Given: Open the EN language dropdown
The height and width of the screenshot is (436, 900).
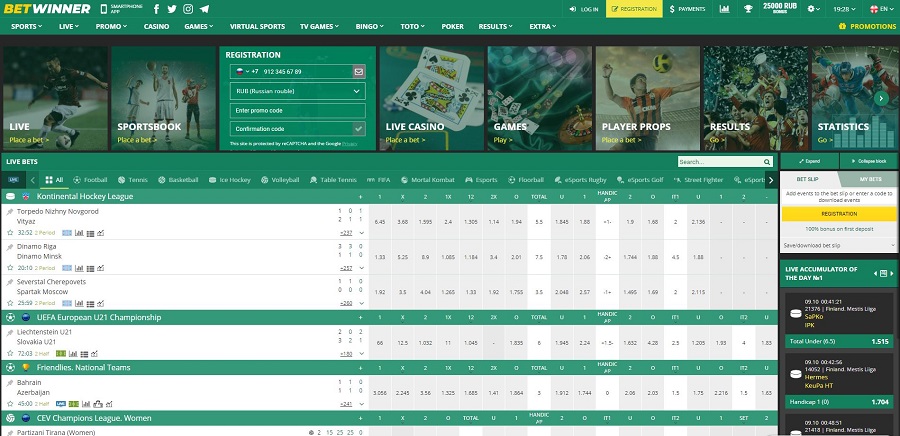Looking at the screenshot, I should click(882, 9).
